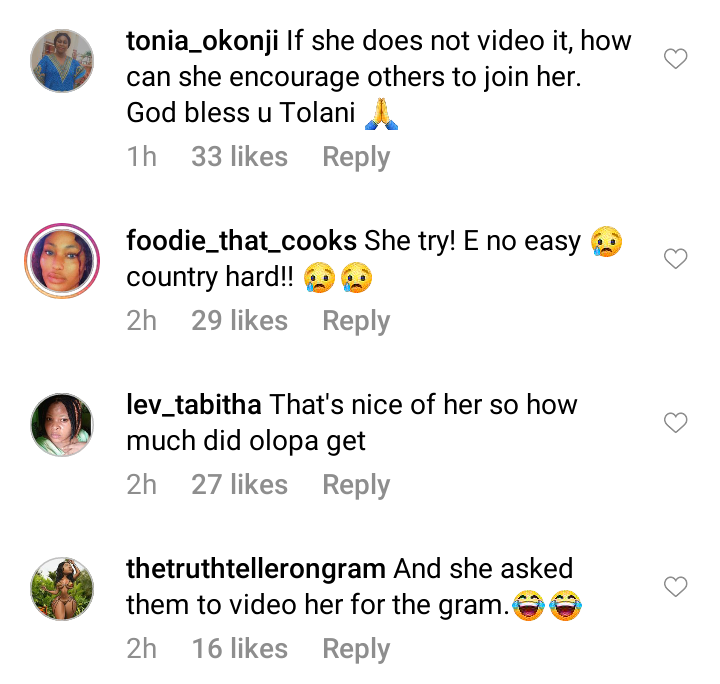Open thetruthtellerongram username link

point(255,569)
